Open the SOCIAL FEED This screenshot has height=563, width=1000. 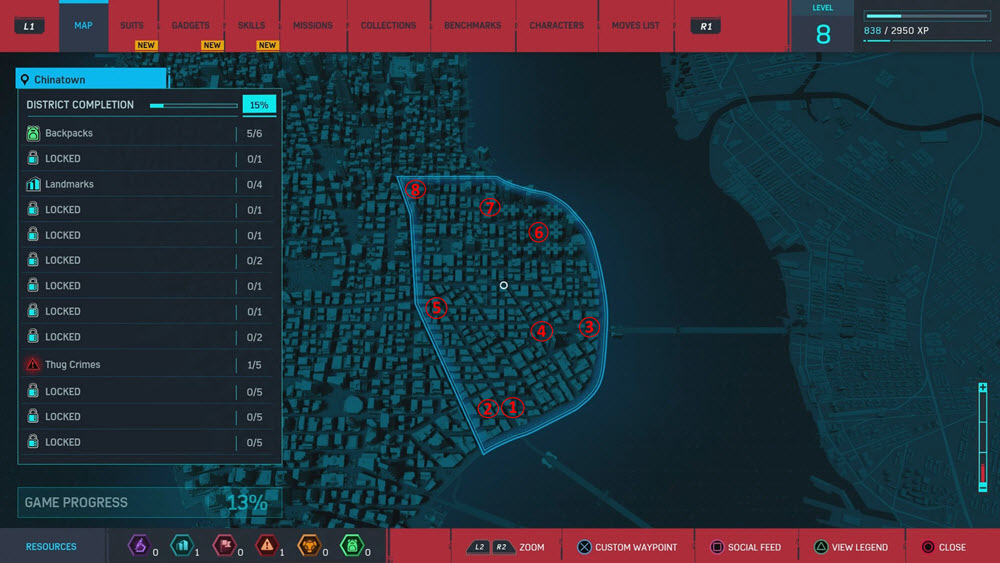754,547
